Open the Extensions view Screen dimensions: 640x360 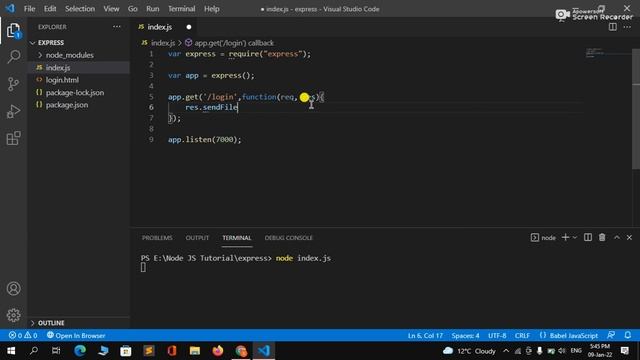[x=13, y=138]
